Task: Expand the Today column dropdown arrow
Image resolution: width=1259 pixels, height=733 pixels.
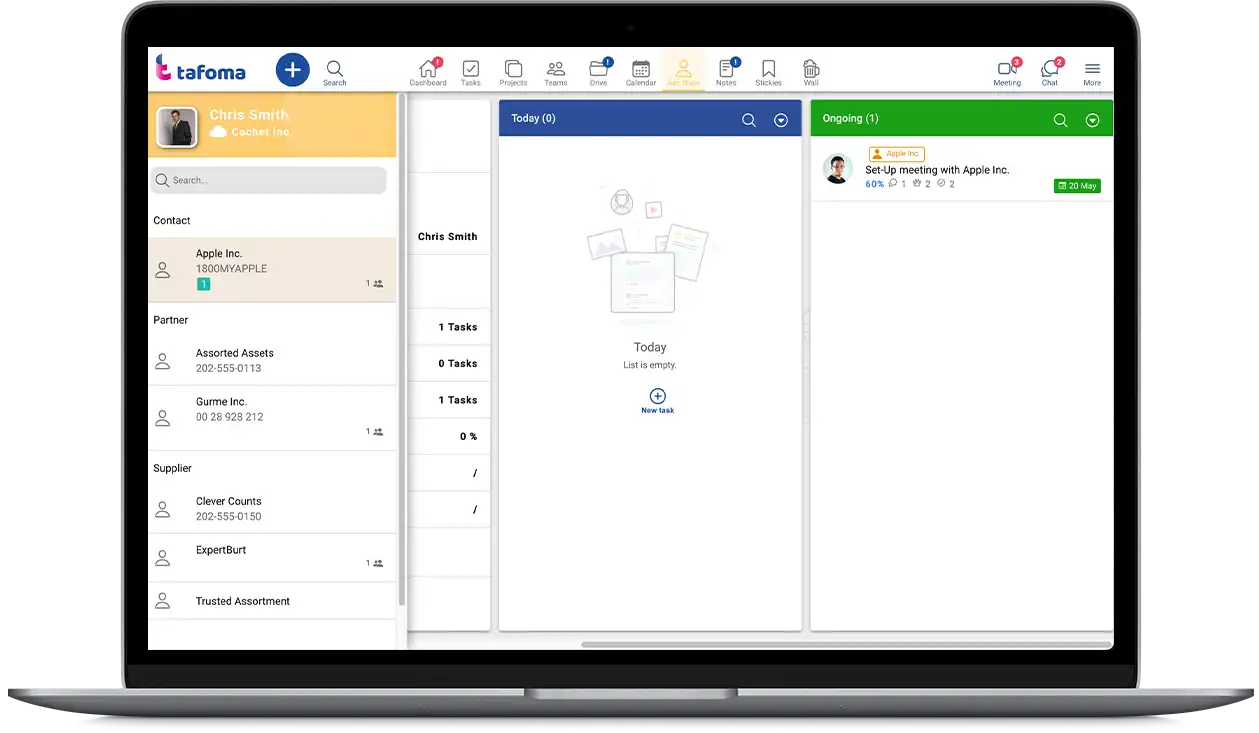Action: pyautogui.click(x=781, y=120)
